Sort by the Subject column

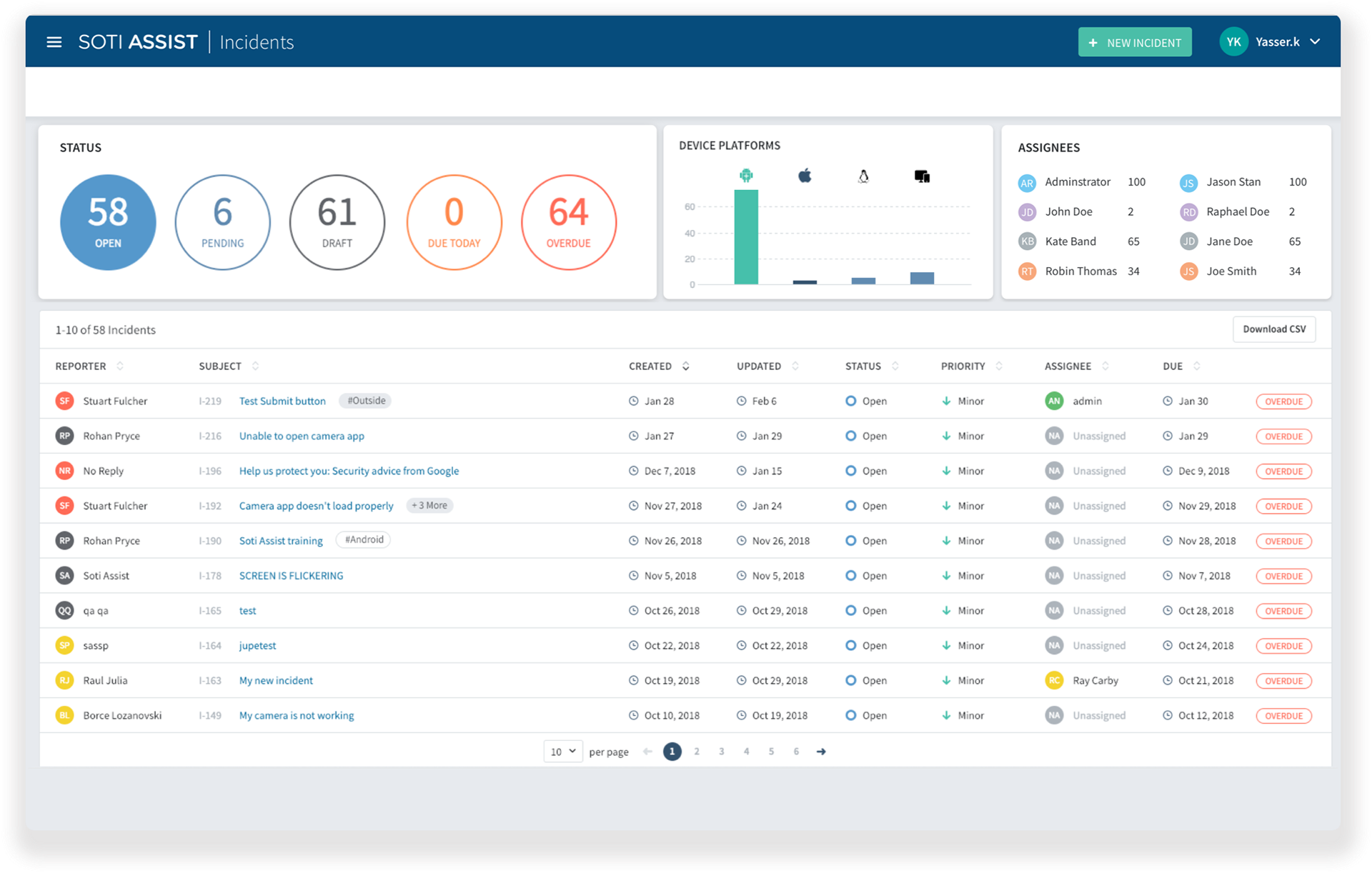coord(229,366)
